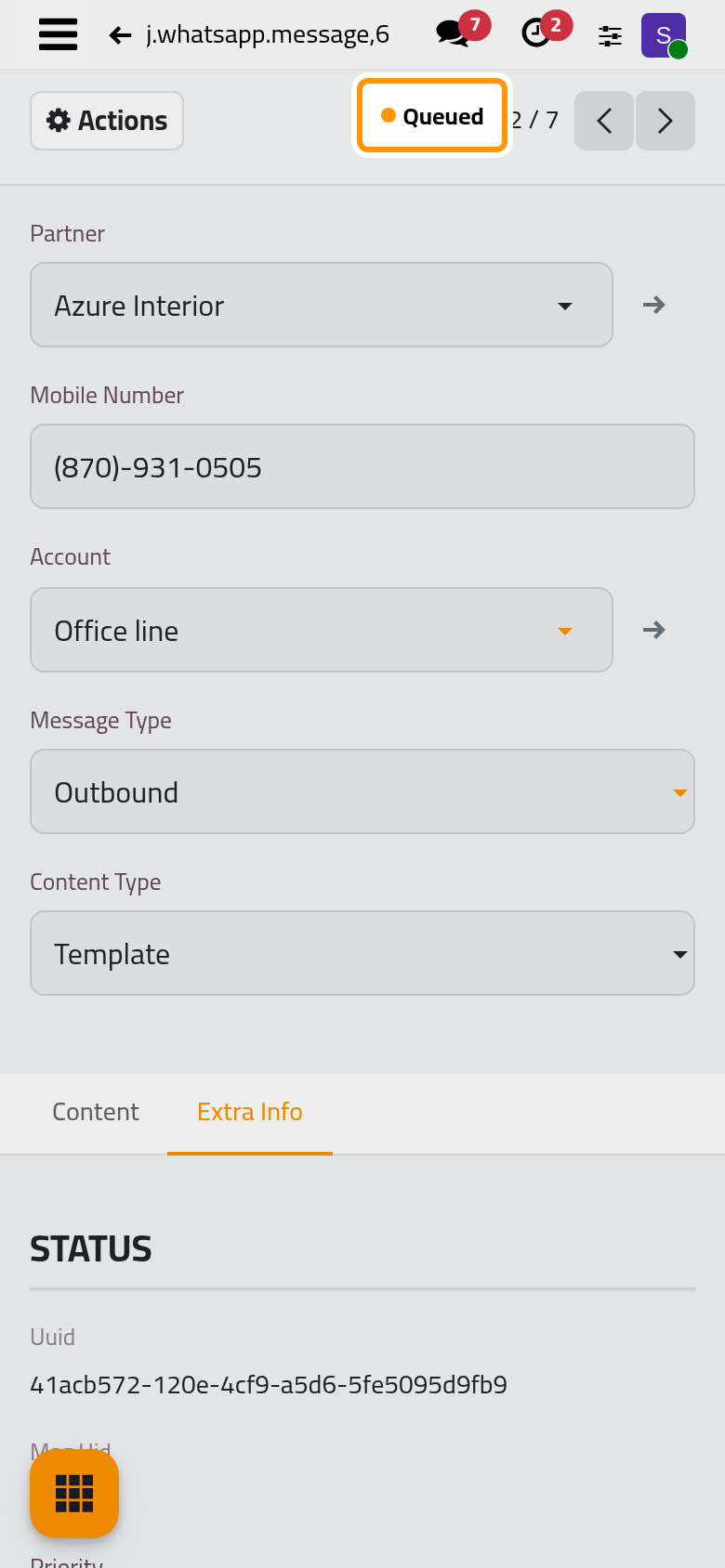Click the Actions gear button
725x1568 pixels.
click(107, 121)
